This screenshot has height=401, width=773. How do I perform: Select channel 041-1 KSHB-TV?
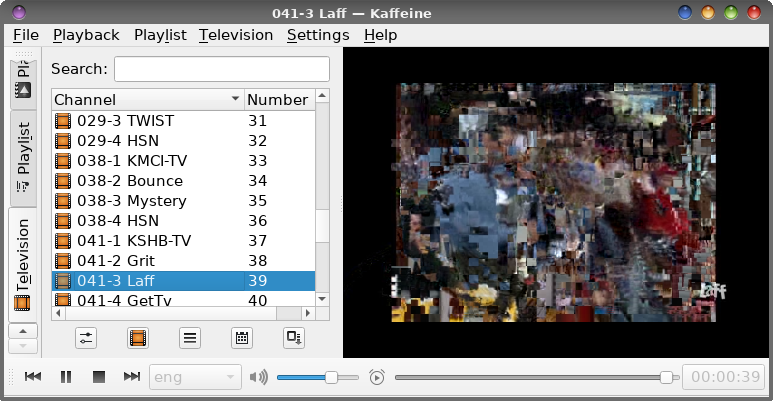tap(183, 241)
